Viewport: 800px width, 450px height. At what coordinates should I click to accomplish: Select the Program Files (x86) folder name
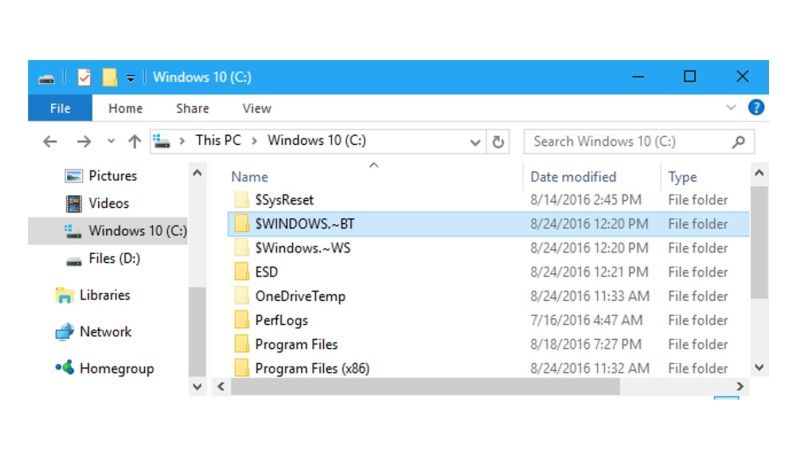point(312,368)
